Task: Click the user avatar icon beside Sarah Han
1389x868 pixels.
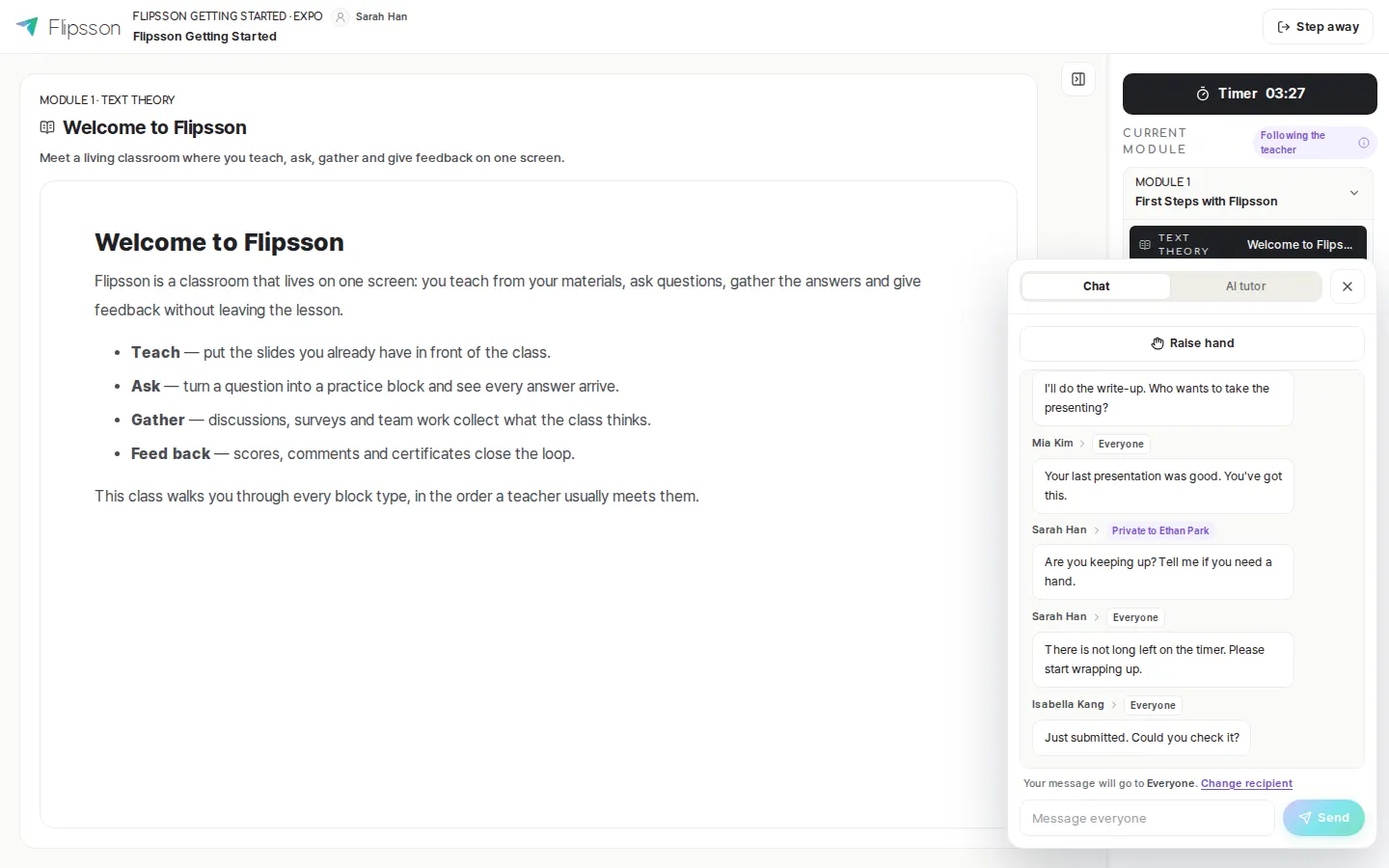Action: tap(340, 17)
